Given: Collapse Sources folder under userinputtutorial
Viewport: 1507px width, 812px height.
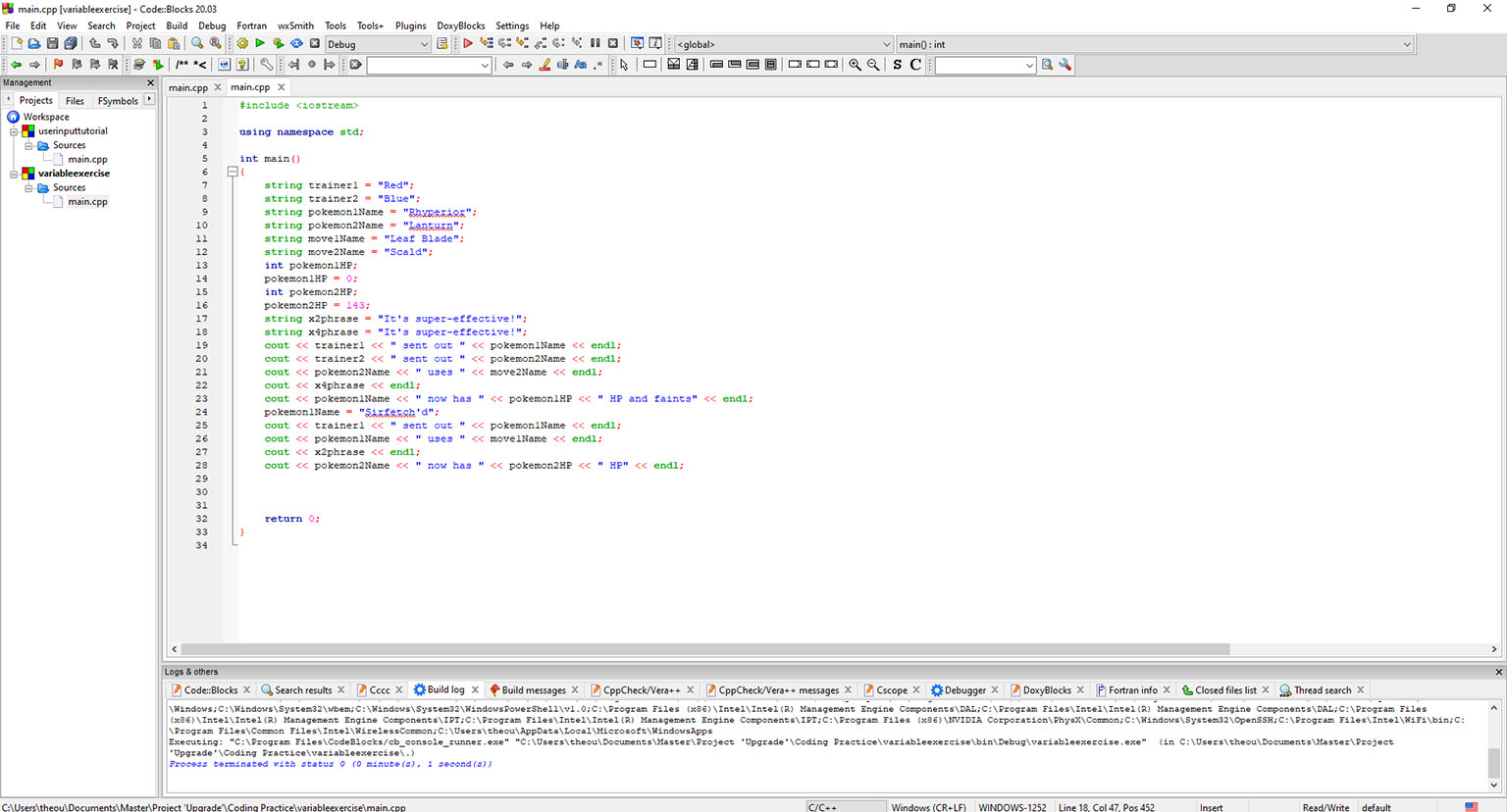Looking at the screenshot, I should click(28, 145).
